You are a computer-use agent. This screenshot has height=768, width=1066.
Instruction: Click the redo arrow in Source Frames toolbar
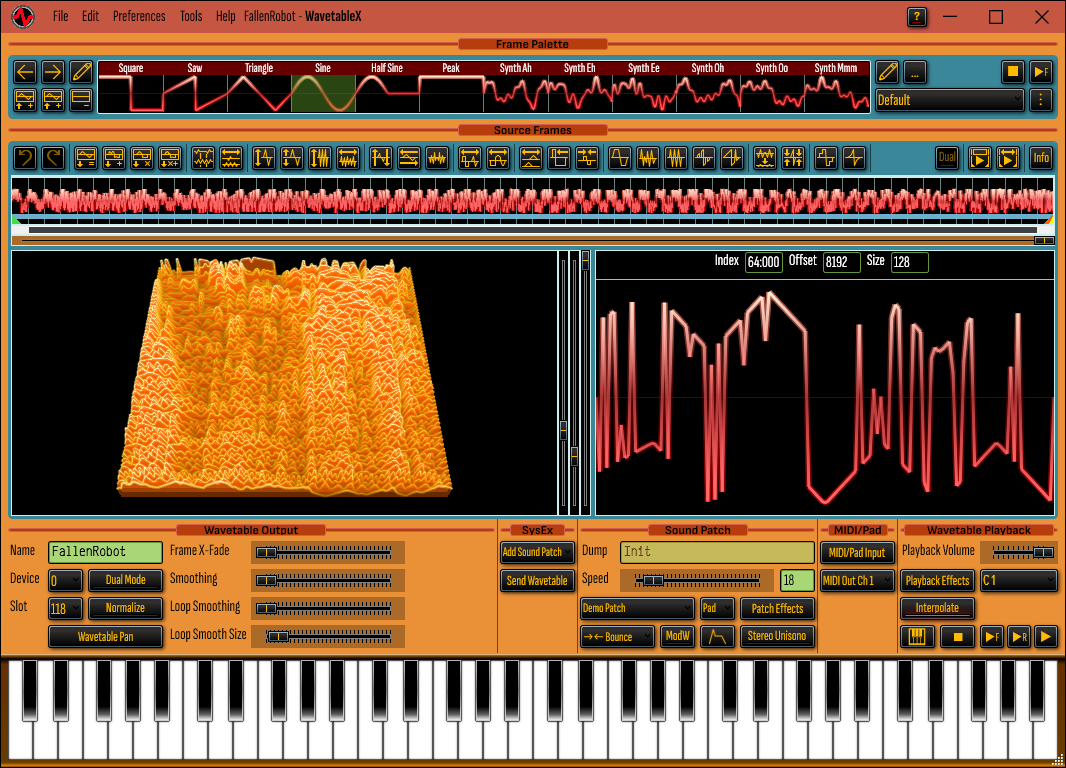(x=53, y=158)
